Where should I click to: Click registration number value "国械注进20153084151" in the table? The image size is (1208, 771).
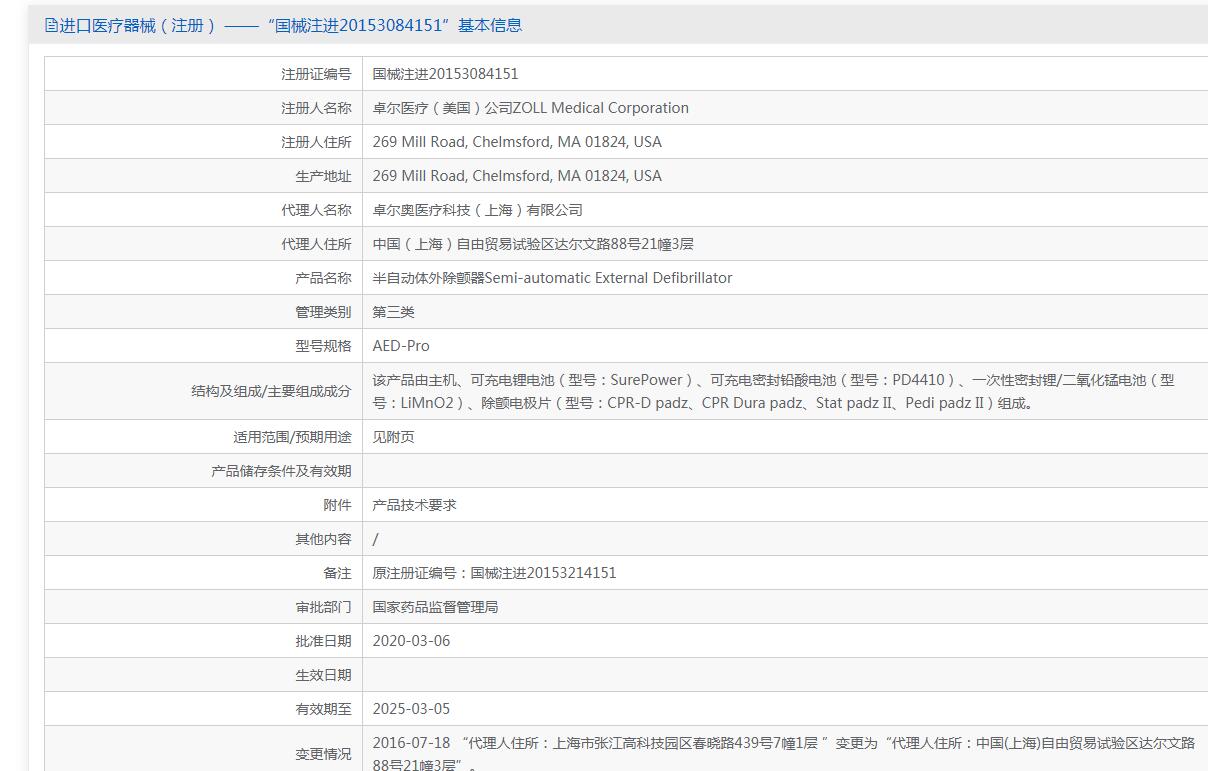click(445, 74)
